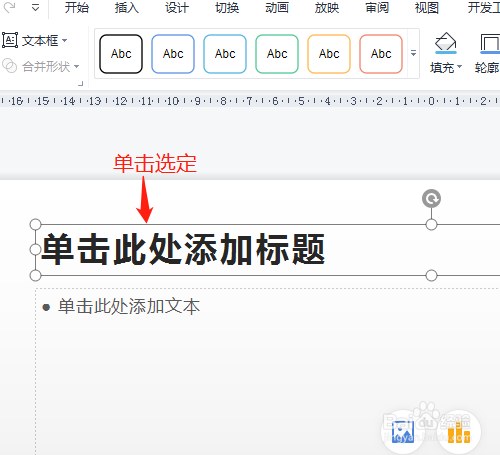500x455 pixels.
Task: Click the 文本框 text box icon
Action: click(10, 41)
